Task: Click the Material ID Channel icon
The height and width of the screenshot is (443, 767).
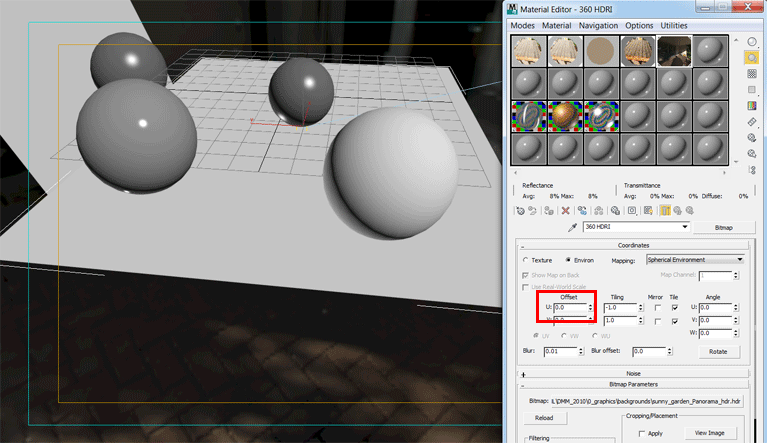Action: click(632, 211)
